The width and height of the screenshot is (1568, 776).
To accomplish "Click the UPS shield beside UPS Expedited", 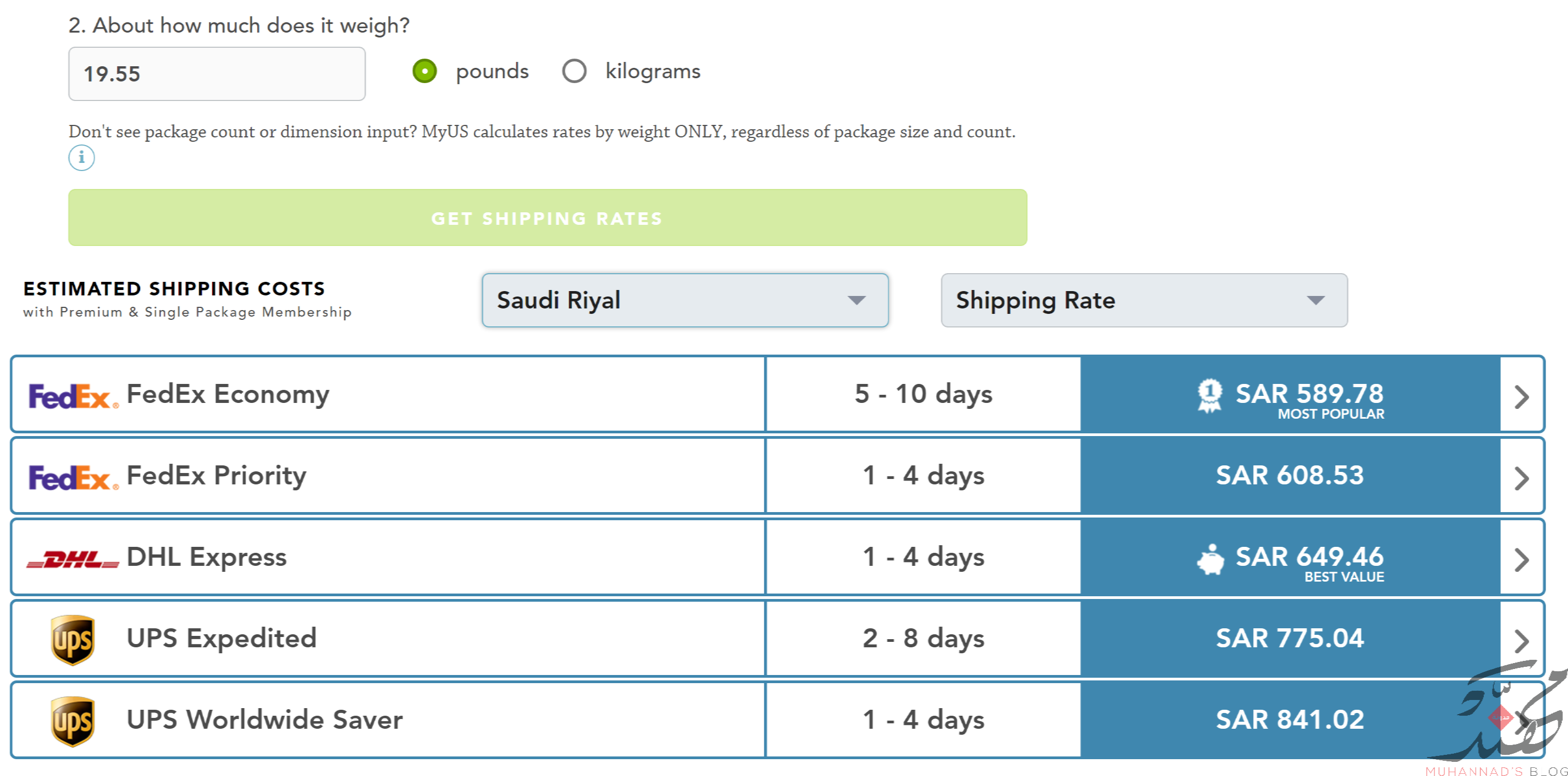I will pos(72,640).
